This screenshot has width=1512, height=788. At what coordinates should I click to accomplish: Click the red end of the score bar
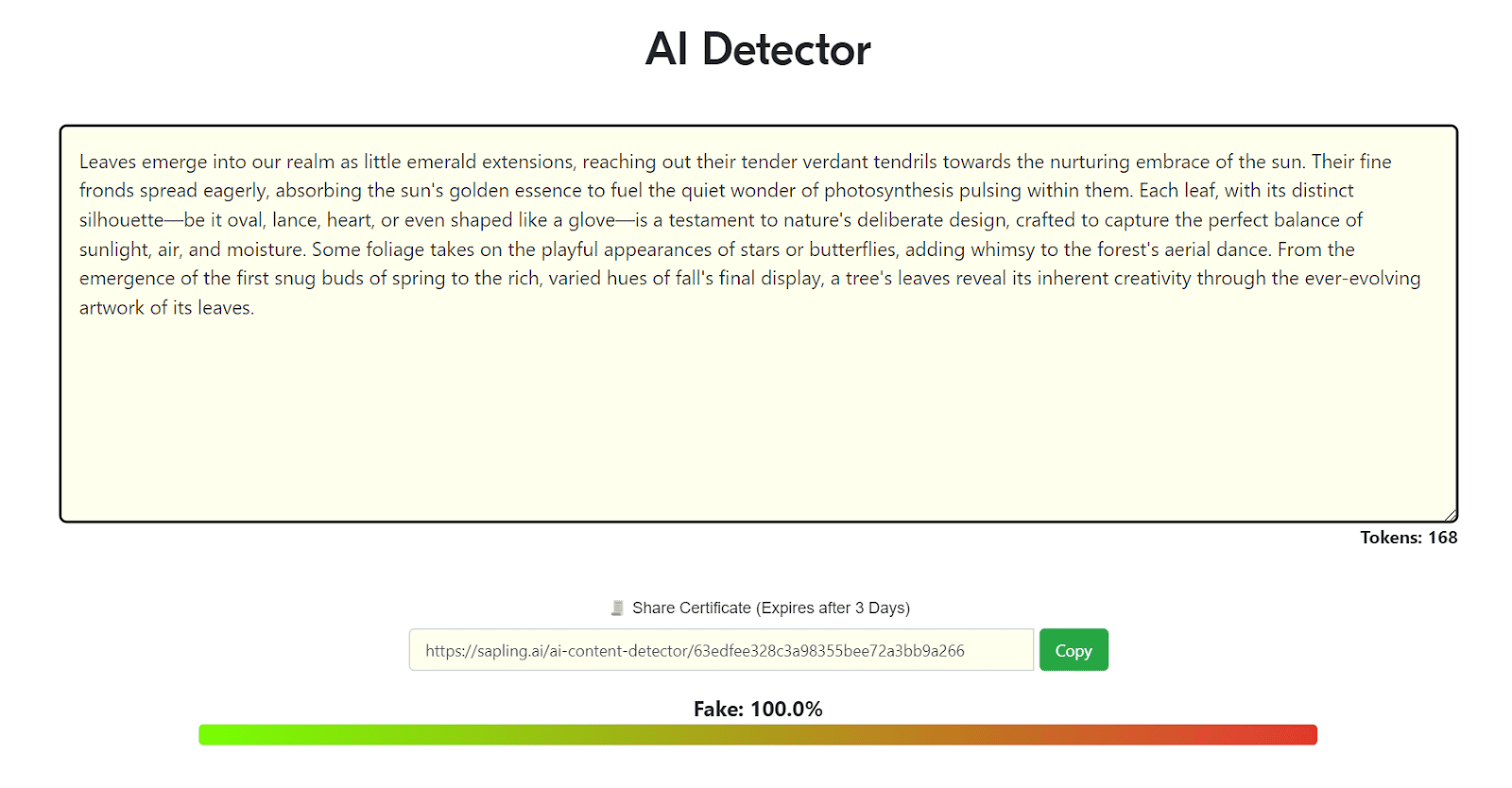point(1304,735)
